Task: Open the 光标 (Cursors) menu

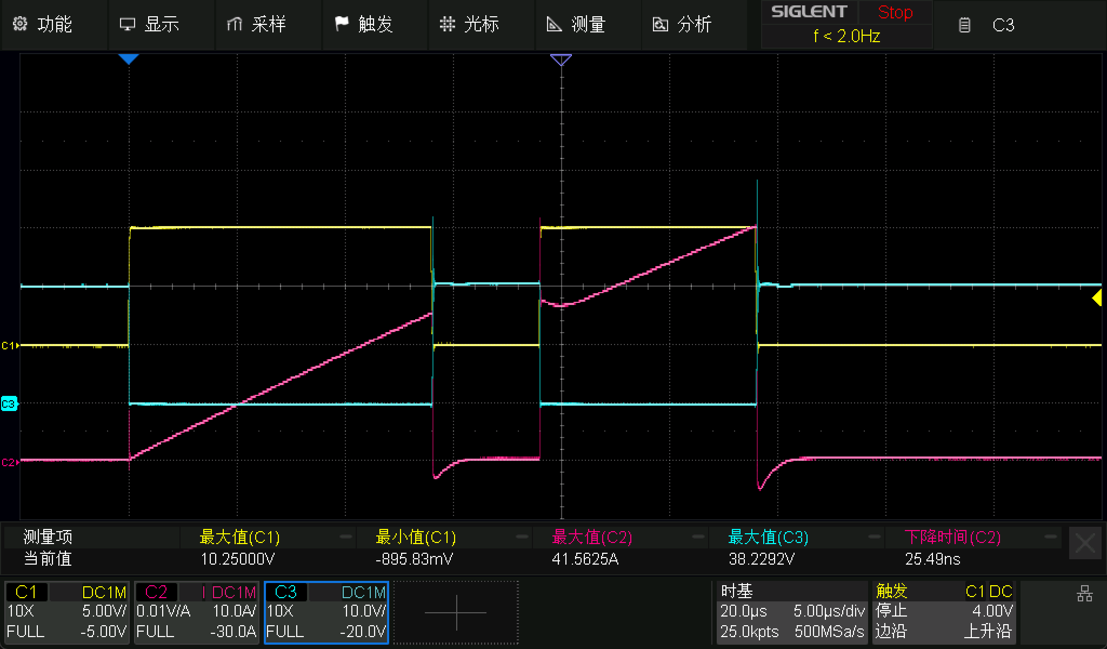Action: click(x=481, y=25)
